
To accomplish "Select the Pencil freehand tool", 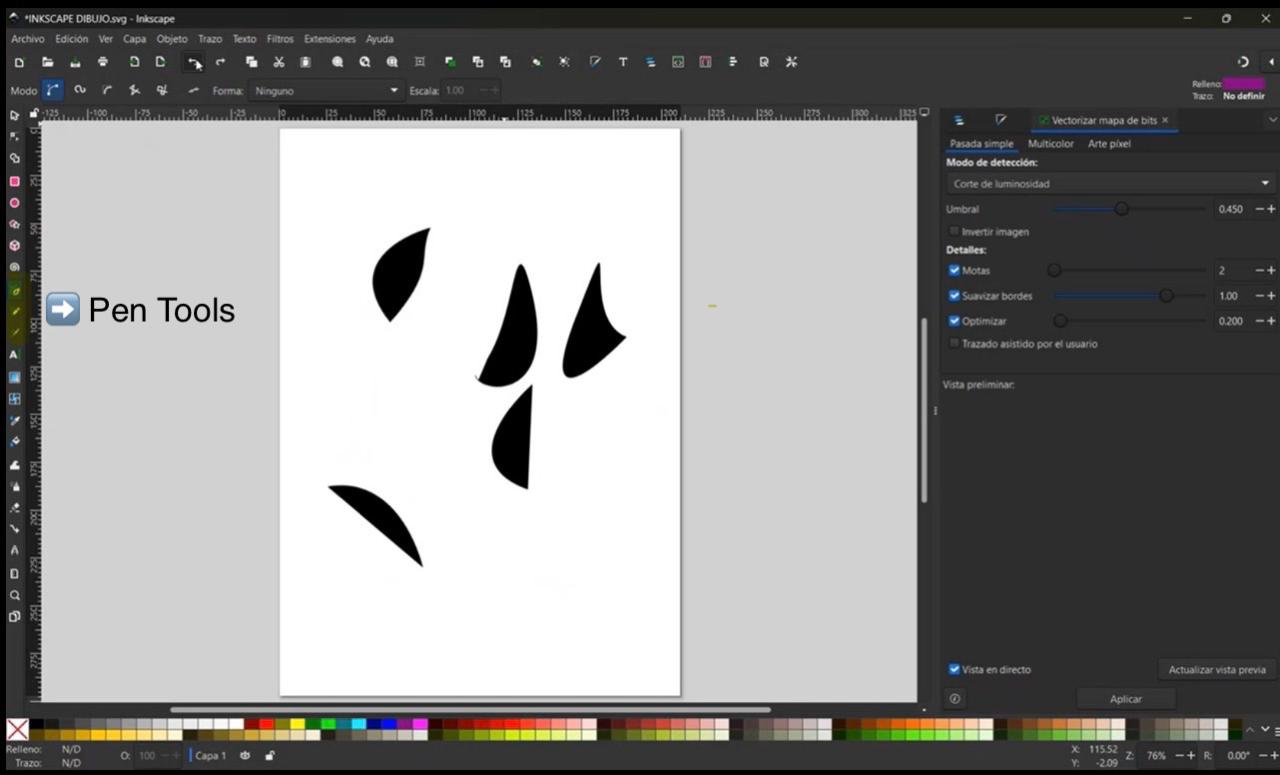I will (14, 311).
